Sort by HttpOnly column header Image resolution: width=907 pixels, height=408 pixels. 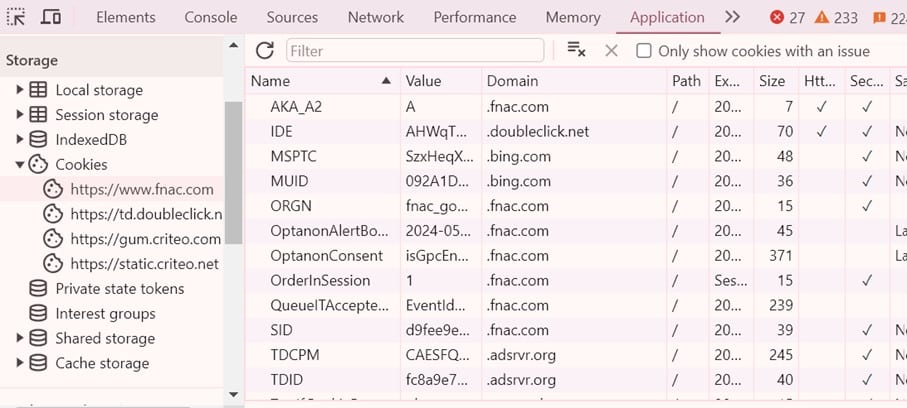pos(820,81)
